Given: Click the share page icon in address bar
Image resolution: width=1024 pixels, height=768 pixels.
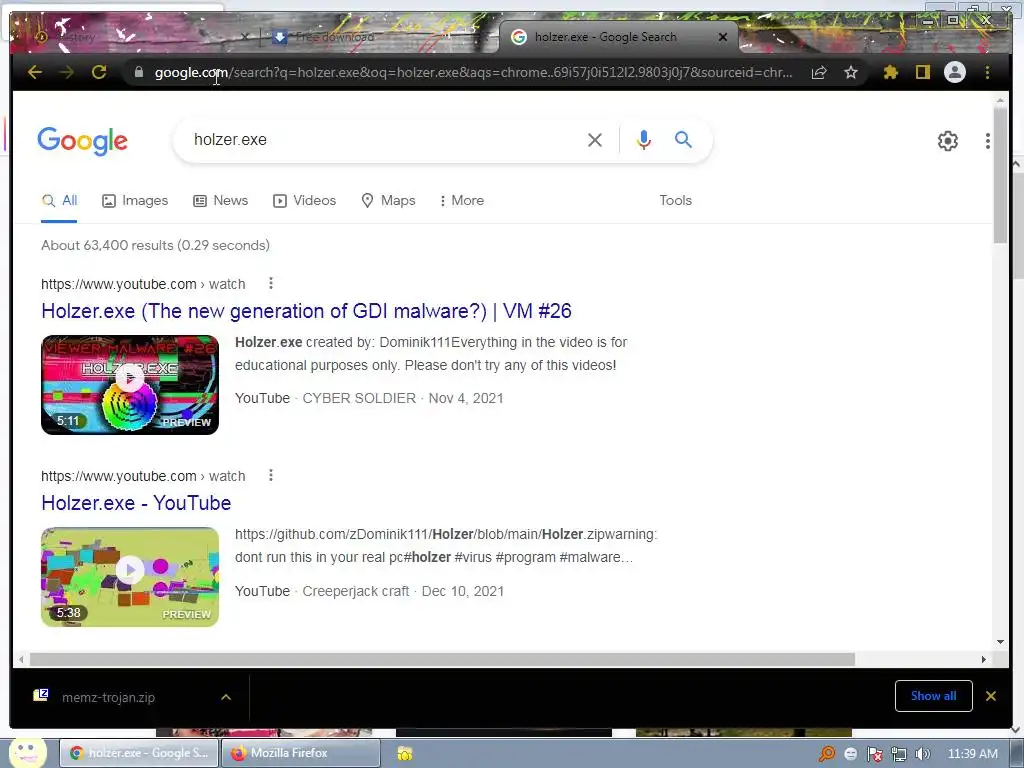Looking at the screenshot, I should pyautogui.click(x=819, y=72).
